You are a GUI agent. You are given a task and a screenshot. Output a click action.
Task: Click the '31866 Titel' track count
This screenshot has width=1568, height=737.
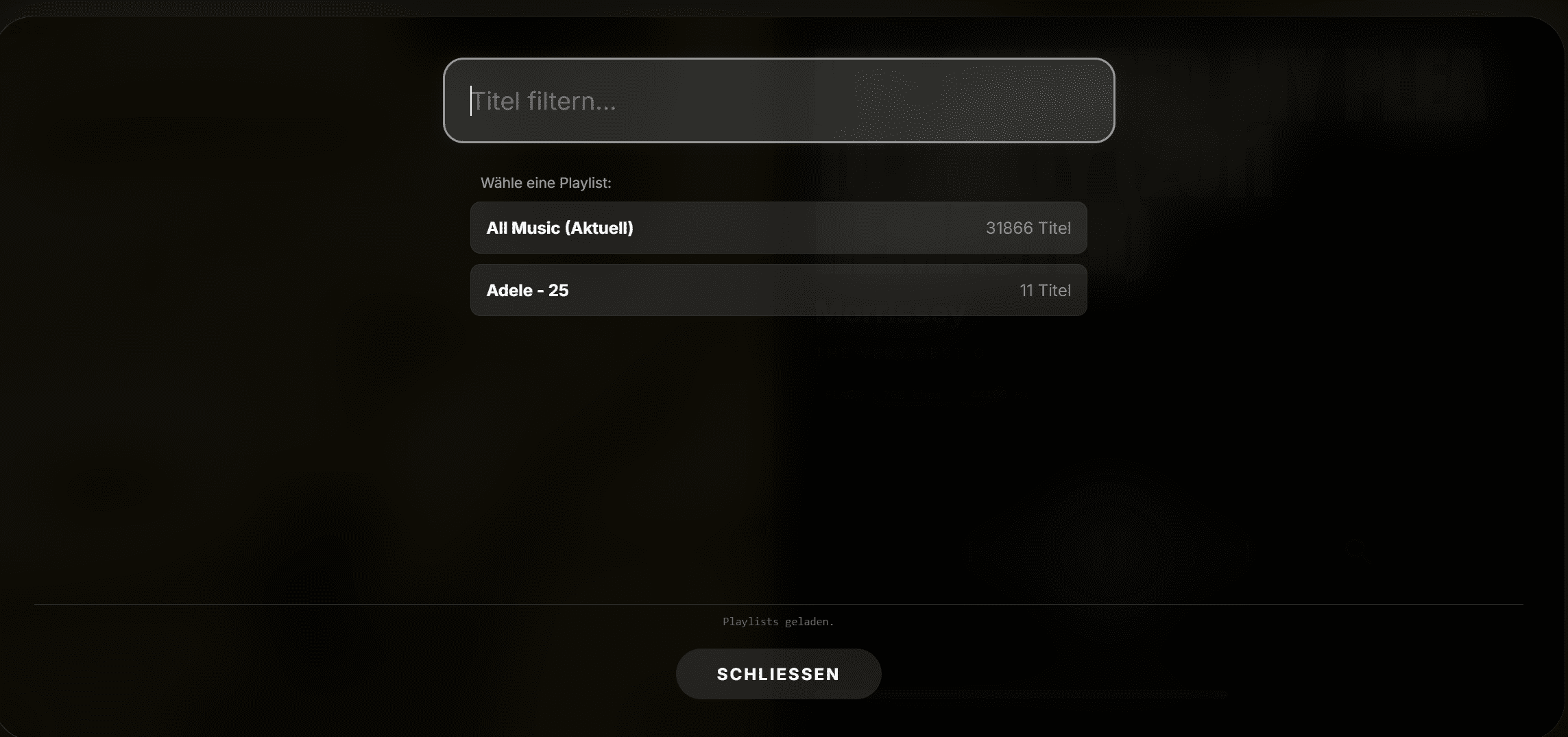pyautogui.click(x=1028, y=228)
